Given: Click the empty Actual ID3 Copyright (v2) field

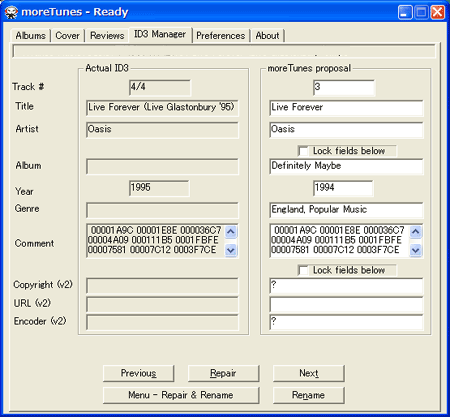Looking at the screenshot, I should (x=162, y=286).
